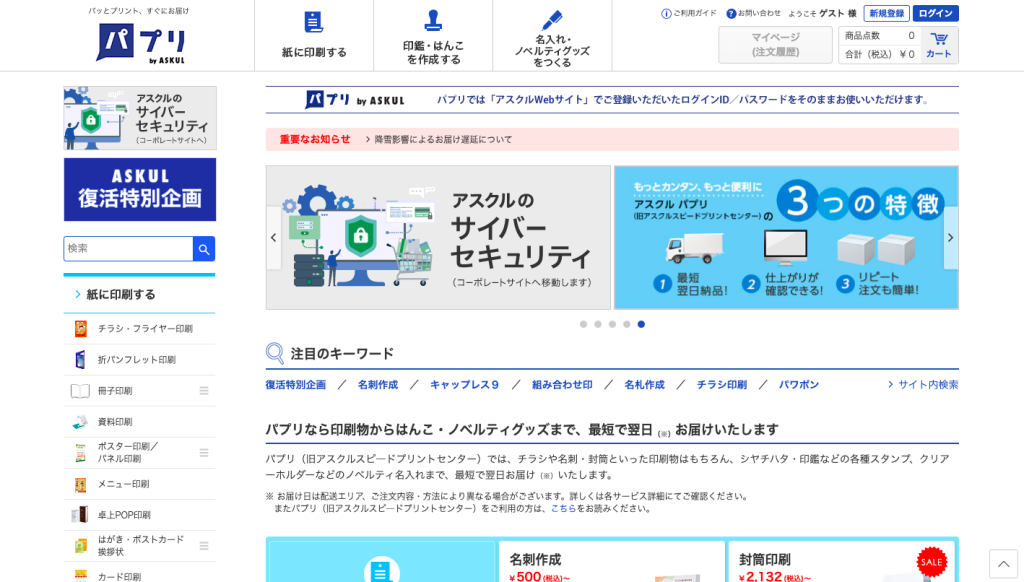Expand the ポスター印刷／パネル印刷 submenu
Image resolution: width=1024 pixels, height=582 pixels.
(x=204, y=453)
